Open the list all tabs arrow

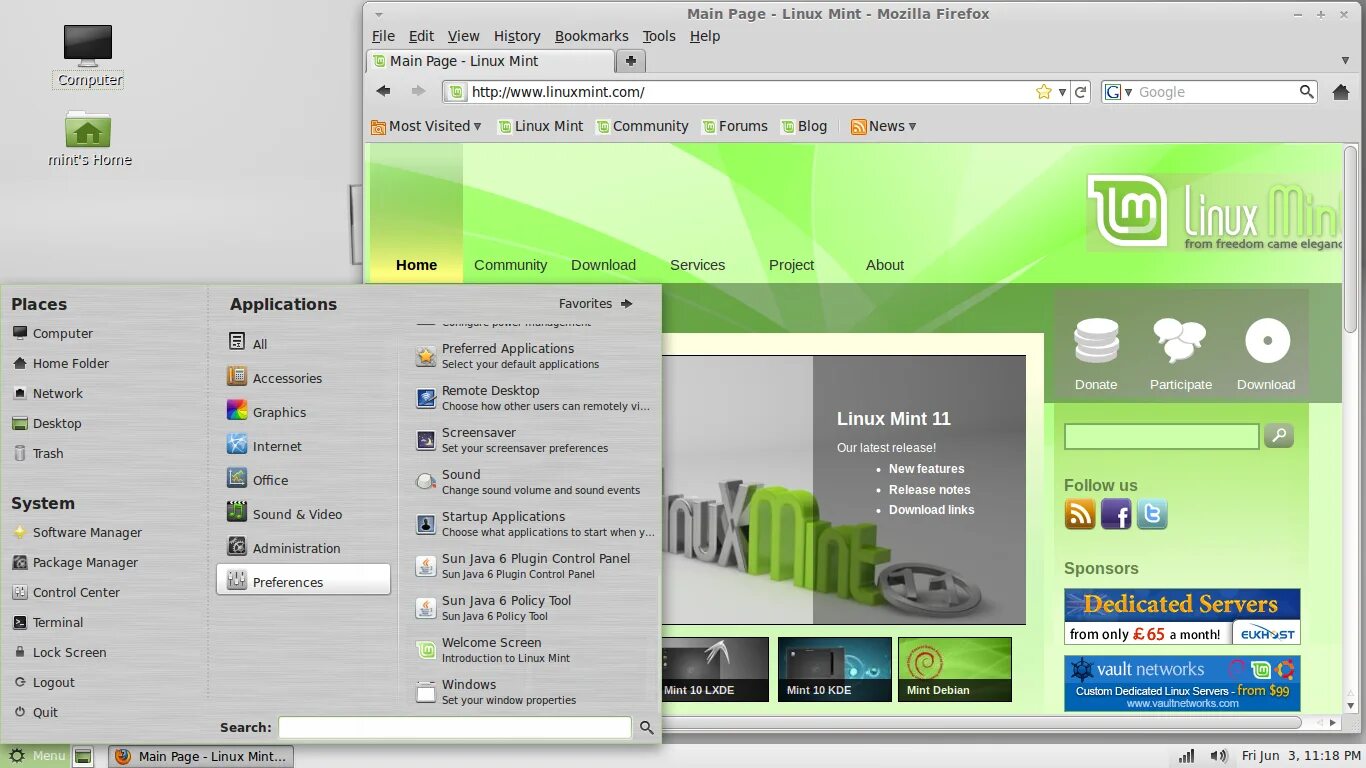1345,61
